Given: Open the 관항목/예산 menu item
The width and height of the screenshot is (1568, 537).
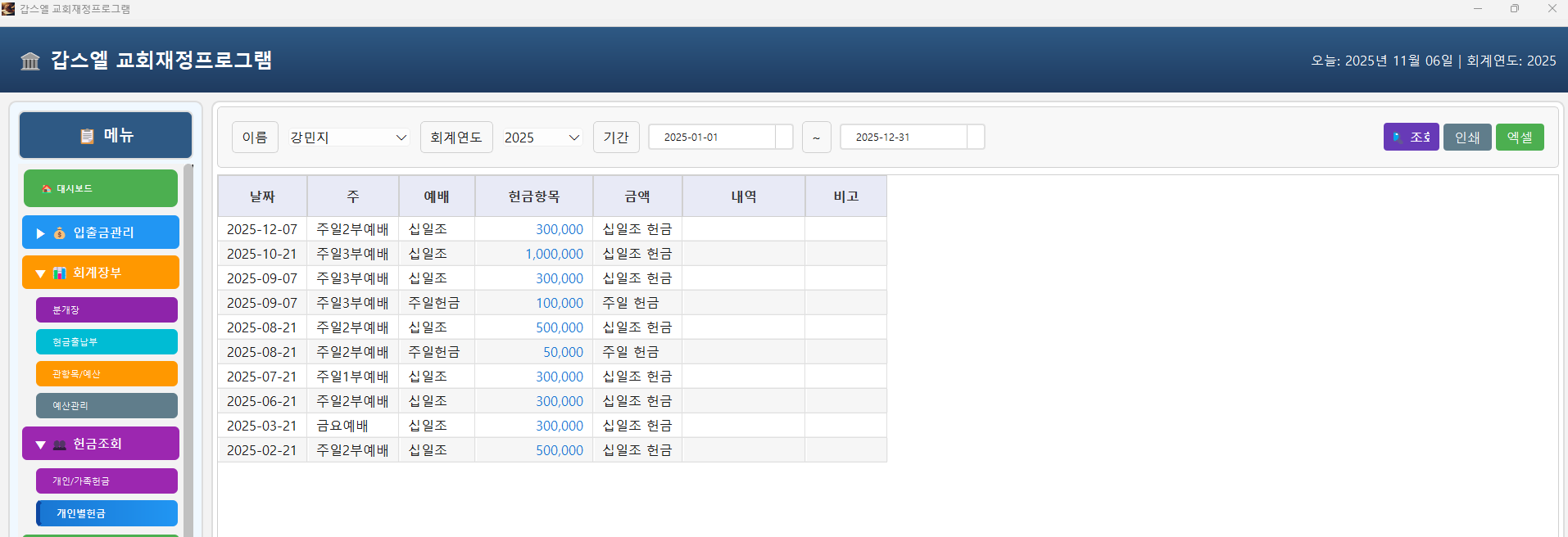Looking at the screenshot, I should [106, 374].
